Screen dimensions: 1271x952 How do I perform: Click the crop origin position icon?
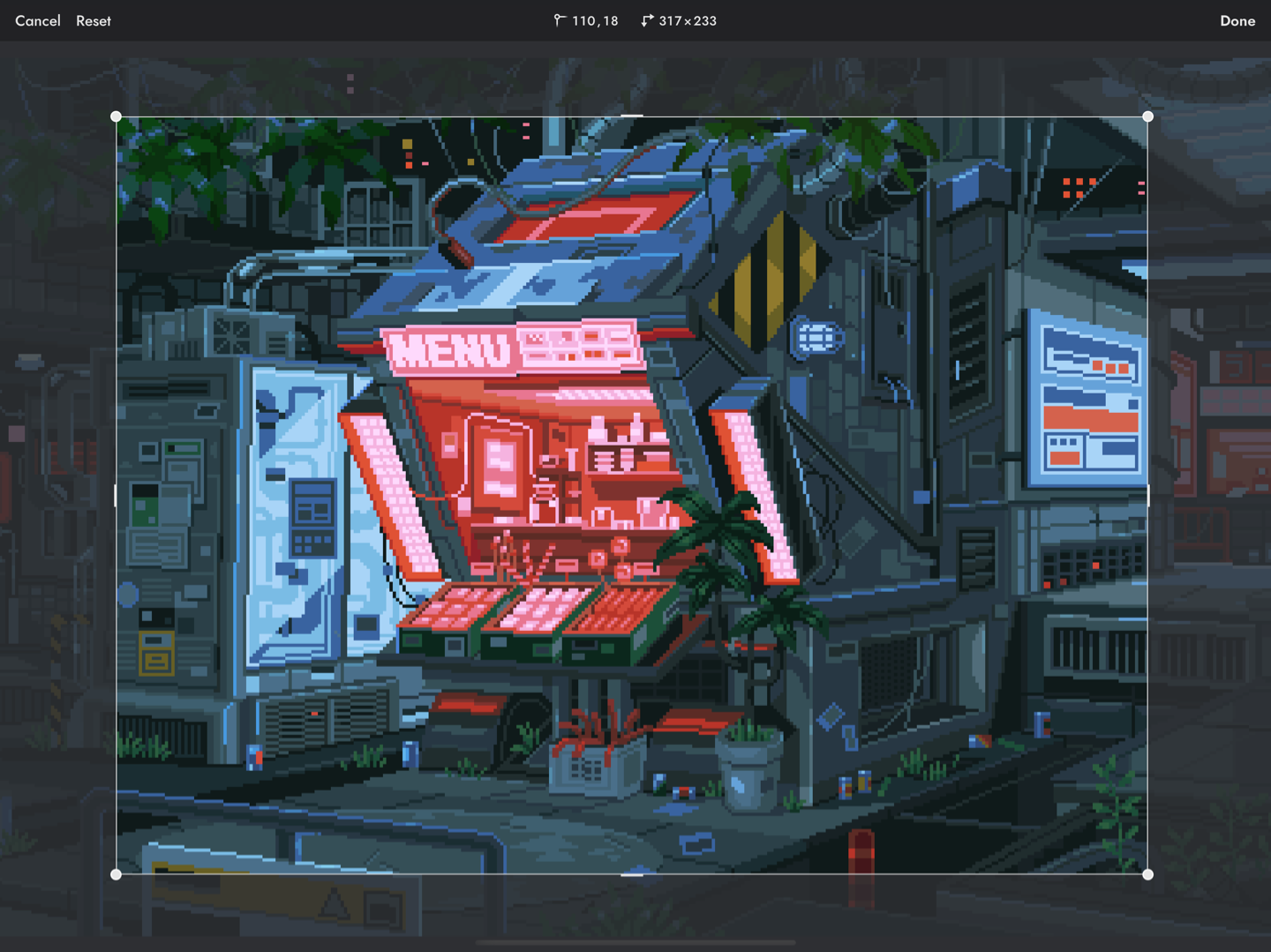click(559, 19)
